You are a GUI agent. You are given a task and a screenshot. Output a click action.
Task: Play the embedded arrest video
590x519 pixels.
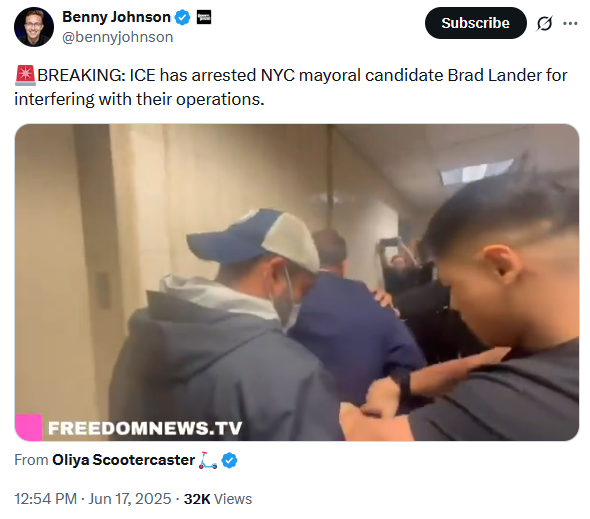click(x=297, y=282)
